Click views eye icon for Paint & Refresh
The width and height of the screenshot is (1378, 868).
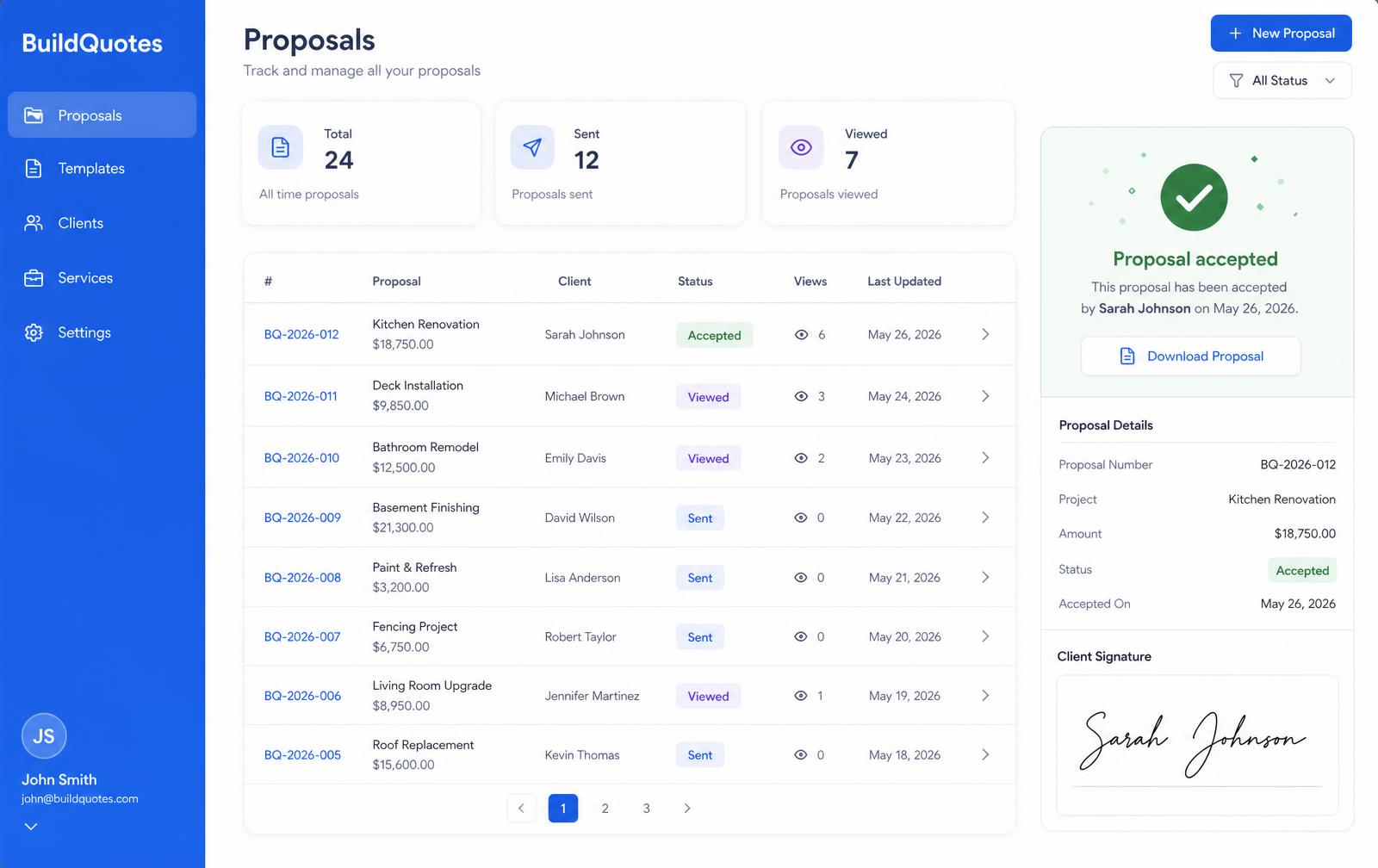pos(801,578)
